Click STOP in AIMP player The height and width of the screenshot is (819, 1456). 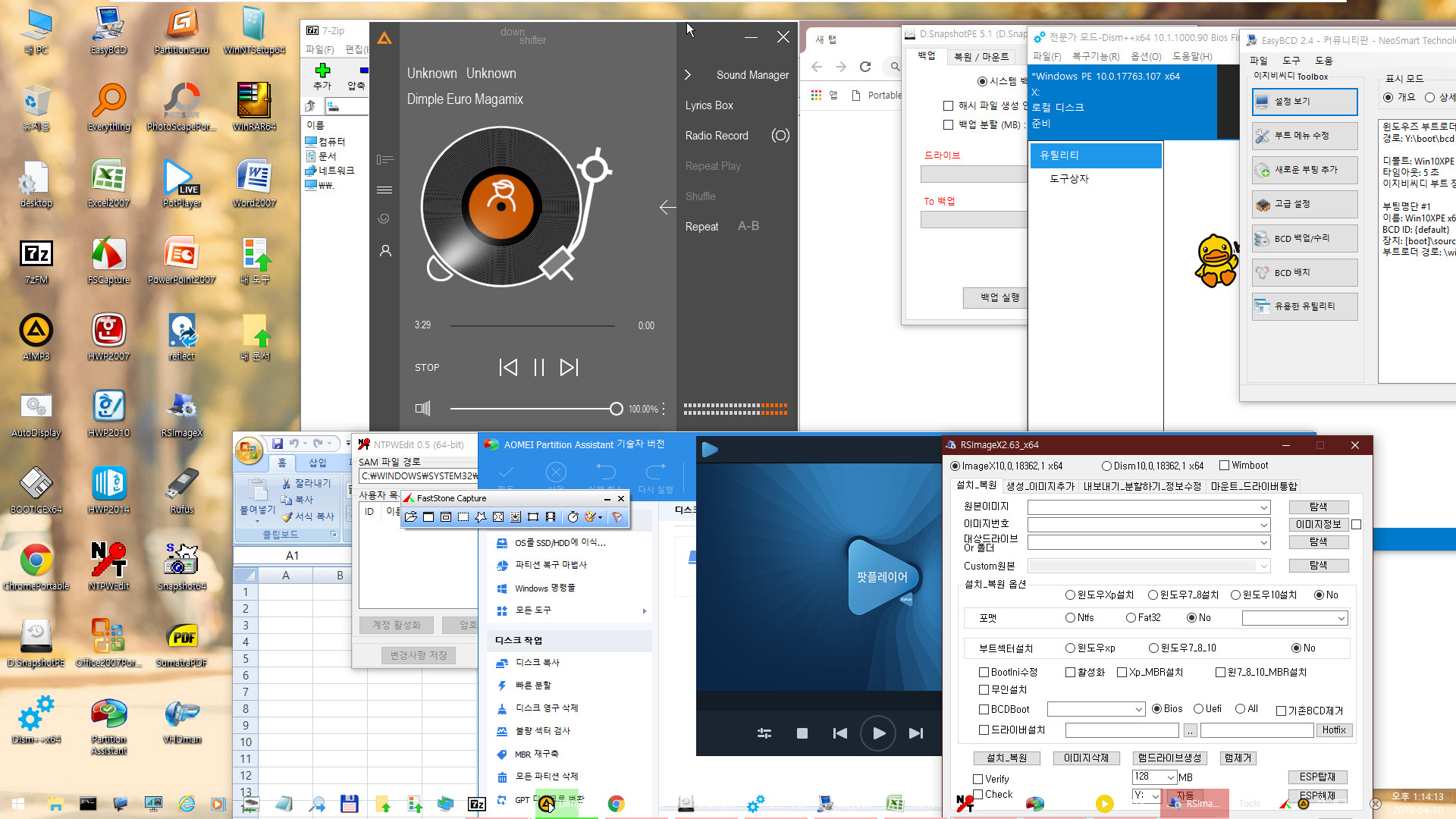click(x=427, y=367)
